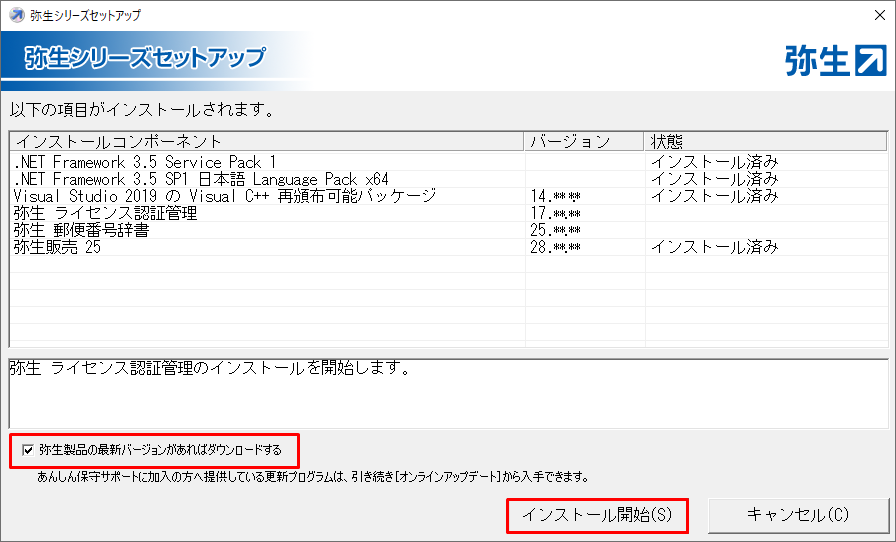This screenshot has width=896, height=542.
Task: Click the 状態 column header
Action: tap(766, 141)
